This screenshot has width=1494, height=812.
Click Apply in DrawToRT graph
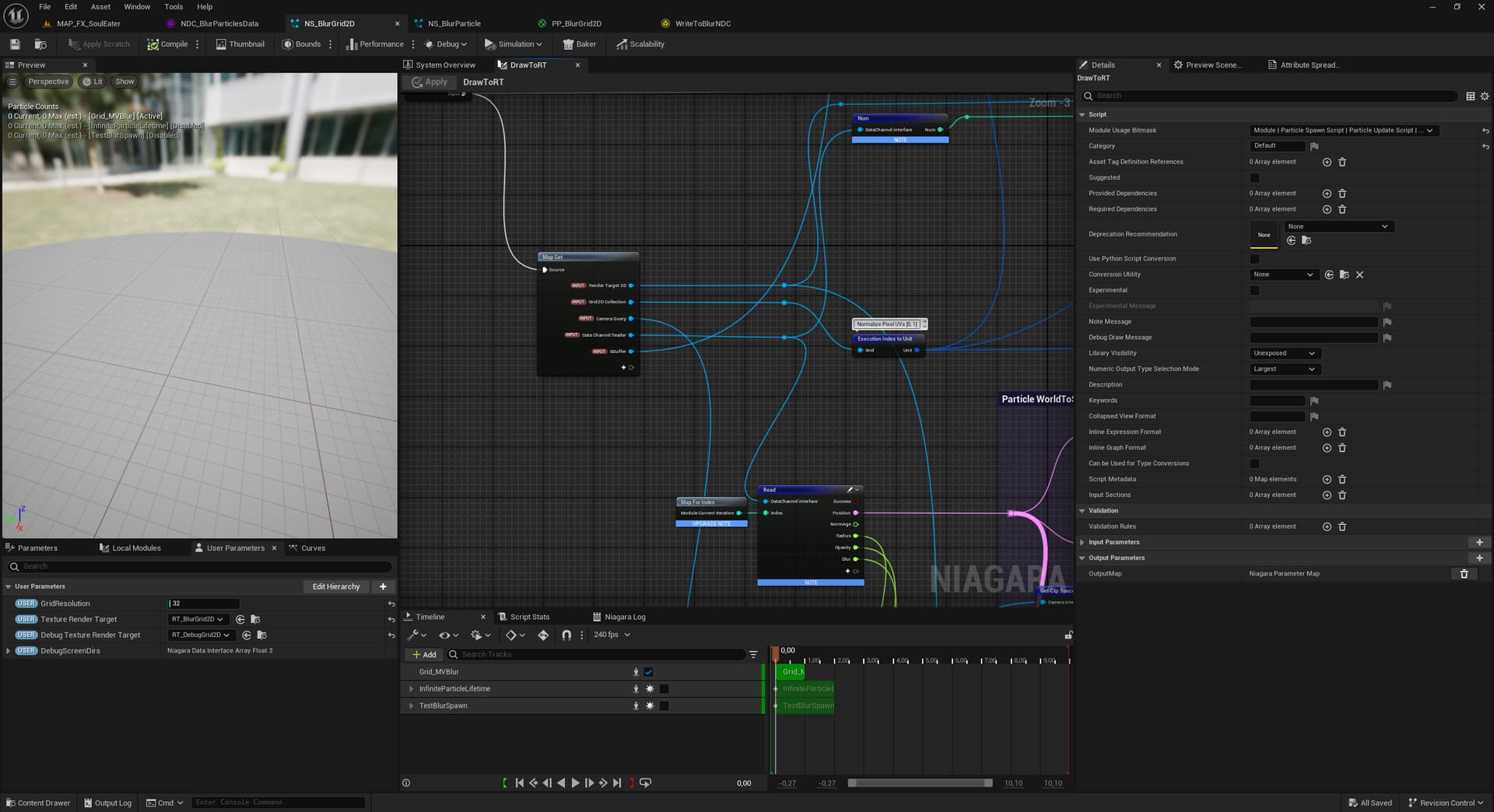430,82
